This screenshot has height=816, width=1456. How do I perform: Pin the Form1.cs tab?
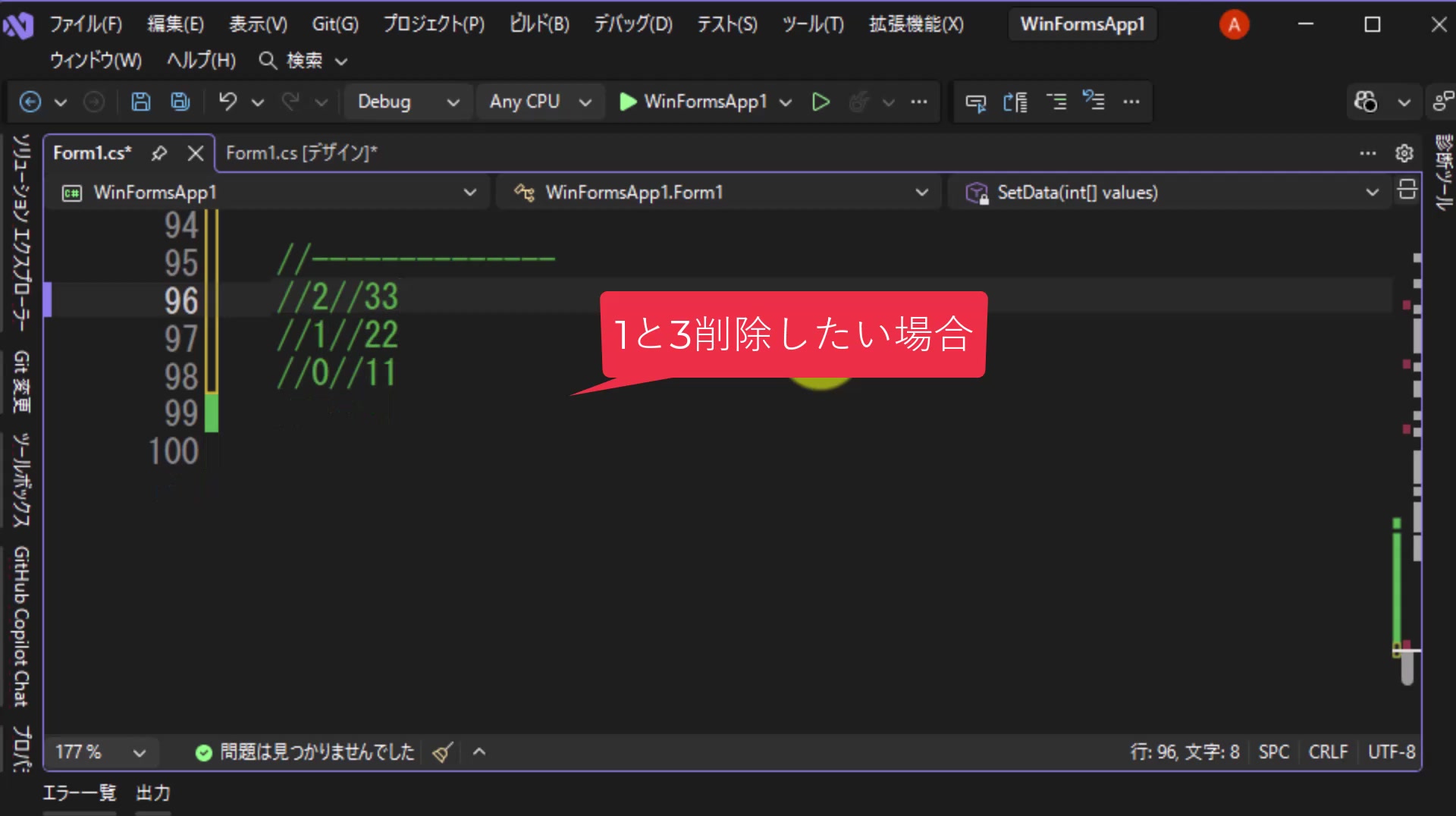(158, 153)
